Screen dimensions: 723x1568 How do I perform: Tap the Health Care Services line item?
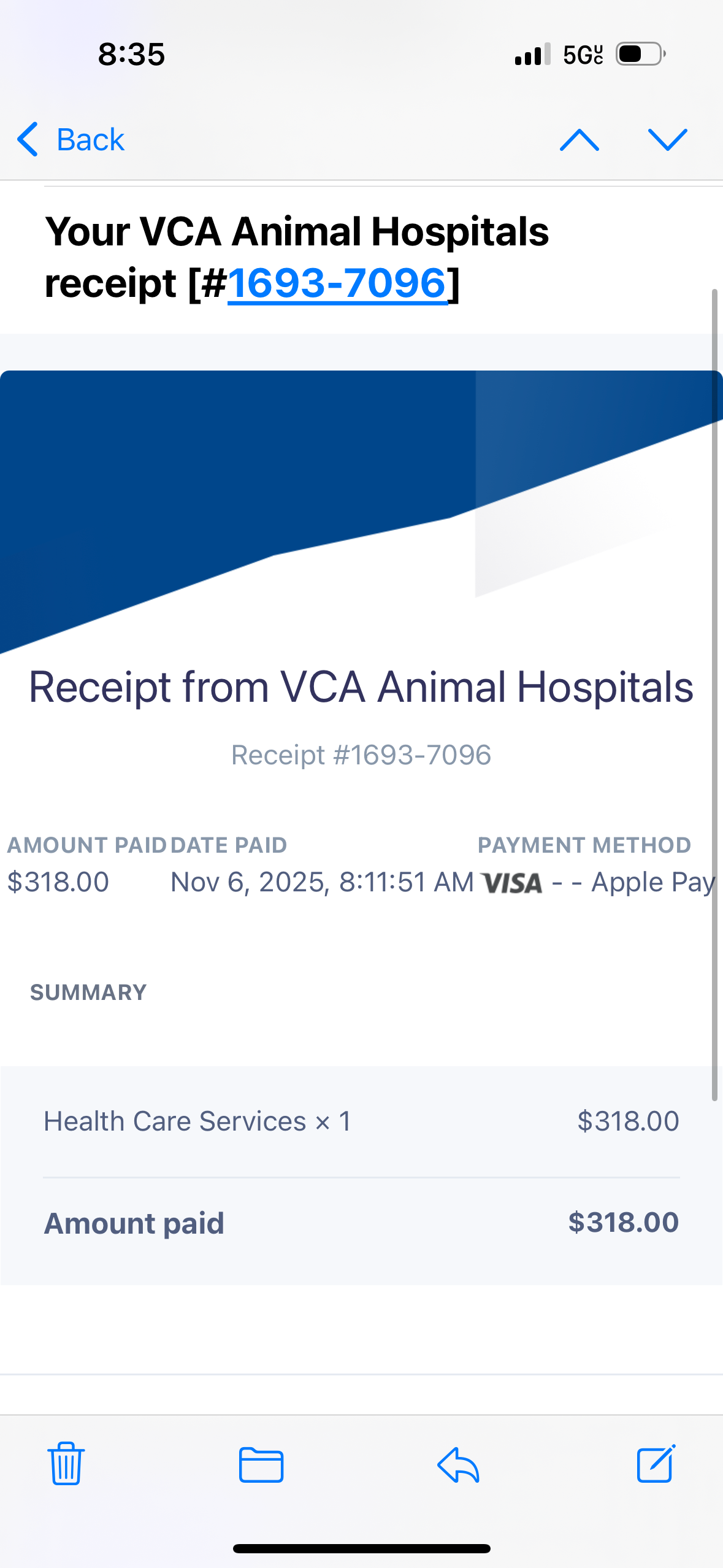(197, 1121)
